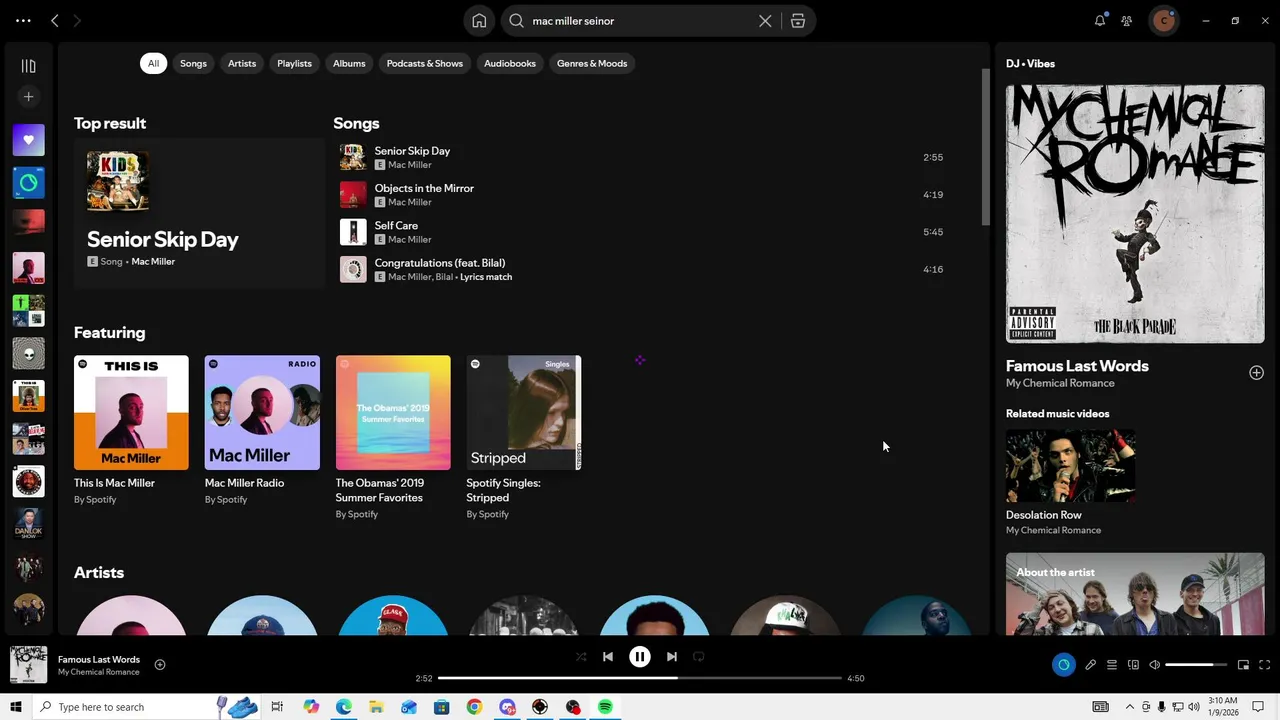Screen dimensions: 1280x720
Task: Navigate back with the left arrow
Action: (55, 20)
